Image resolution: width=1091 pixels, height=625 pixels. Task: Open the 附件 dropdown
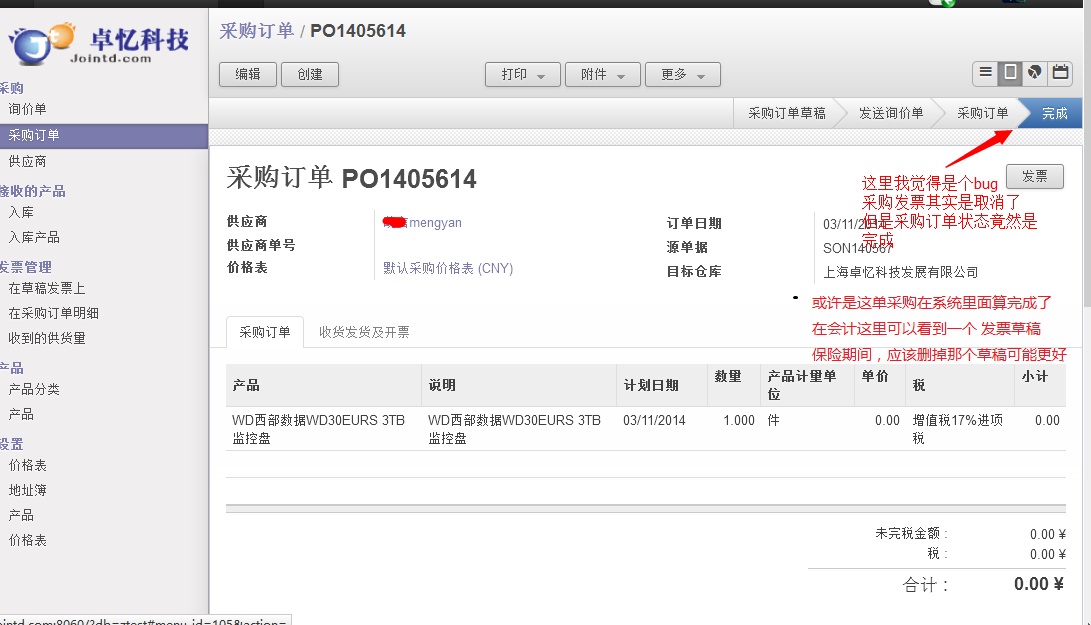pyautogui.click(x=602, y=75)
